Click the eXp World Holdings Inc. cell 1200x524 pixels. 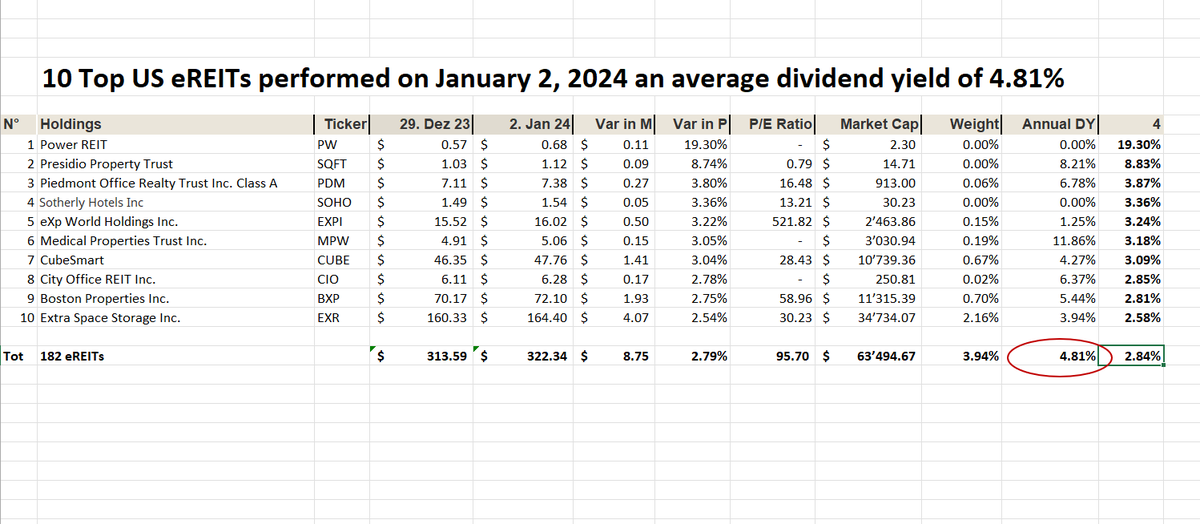pyautogui.click(x=175, y=221)
